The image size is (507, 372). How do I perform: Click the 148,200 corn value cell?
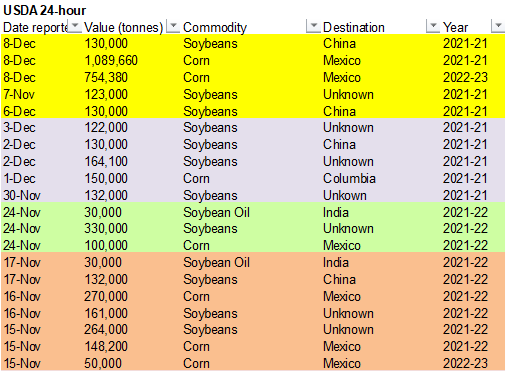coord(106,346)
